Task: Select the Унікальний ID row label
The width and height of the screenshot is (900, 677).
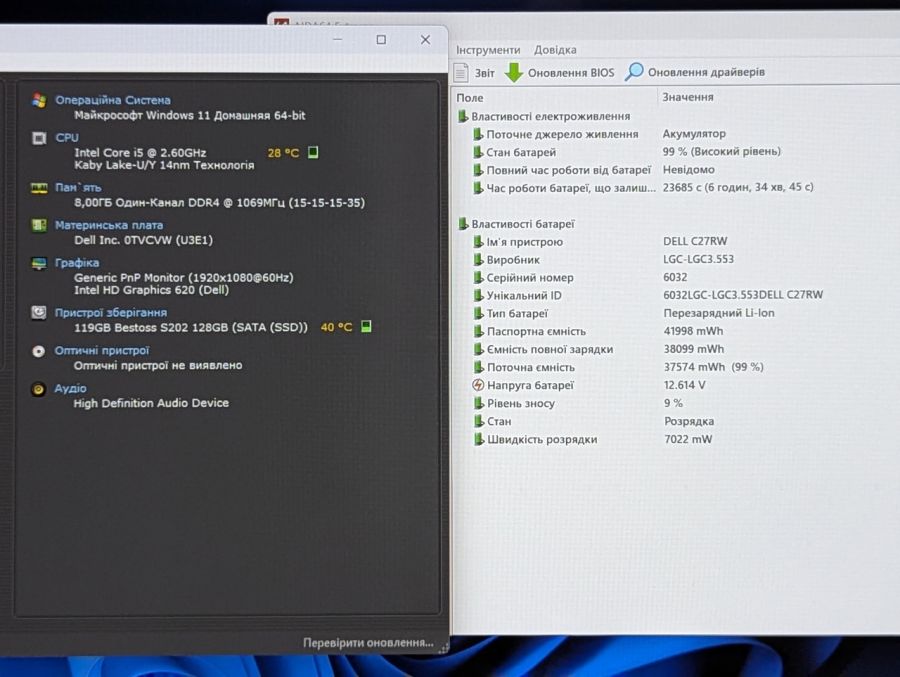Action: coord(524,295)
